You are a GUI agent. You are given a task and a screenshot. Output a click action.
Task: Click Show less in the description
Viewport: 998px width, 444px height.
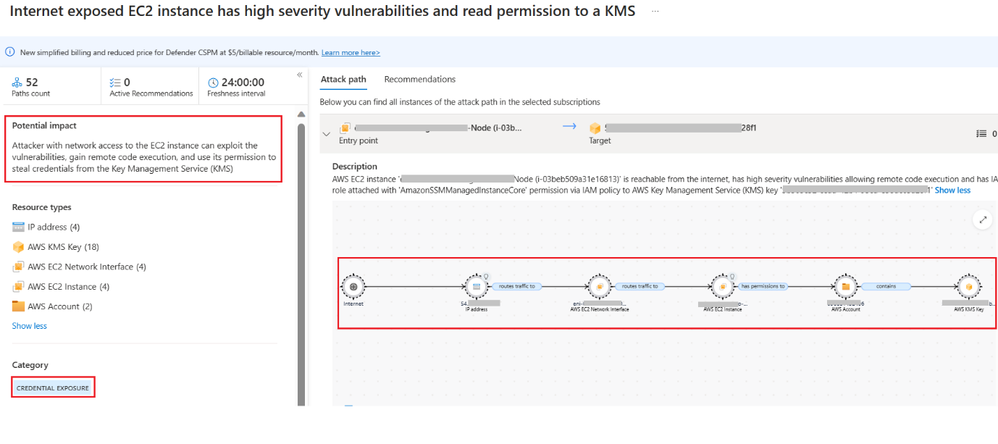(x=952, y=190)
